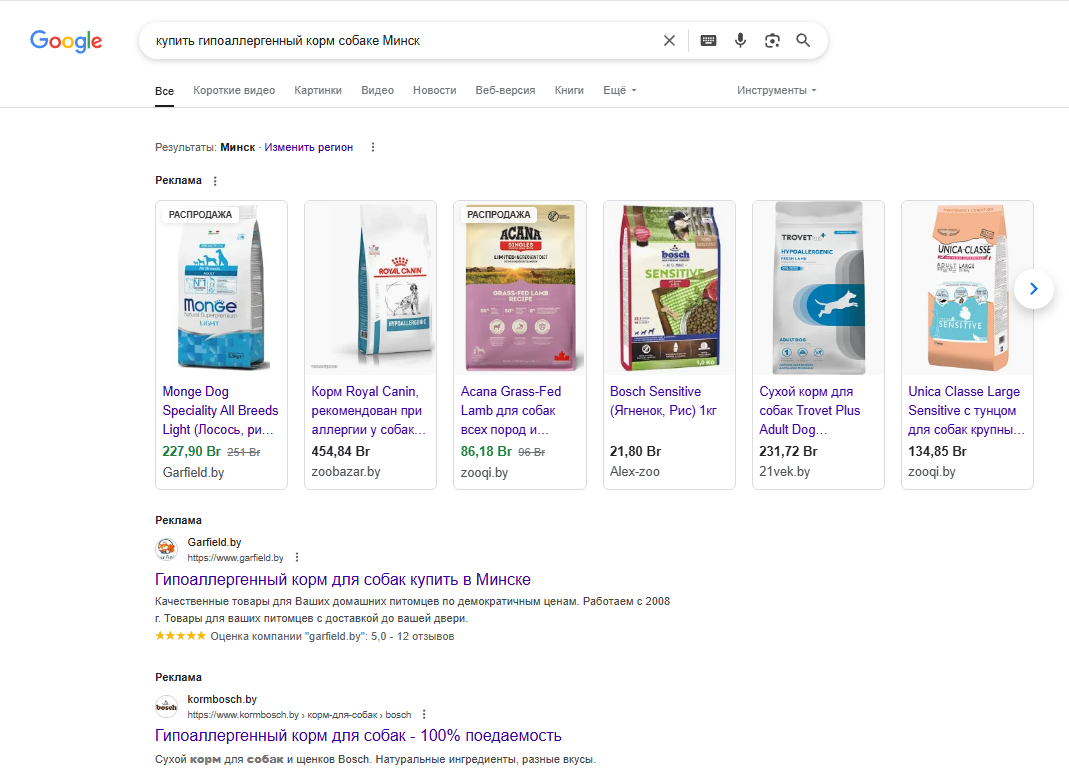Screen dimensions: 1069x782
Task: Switch to Видео tab
Action: pyautogui.click(x=378, y=90)
